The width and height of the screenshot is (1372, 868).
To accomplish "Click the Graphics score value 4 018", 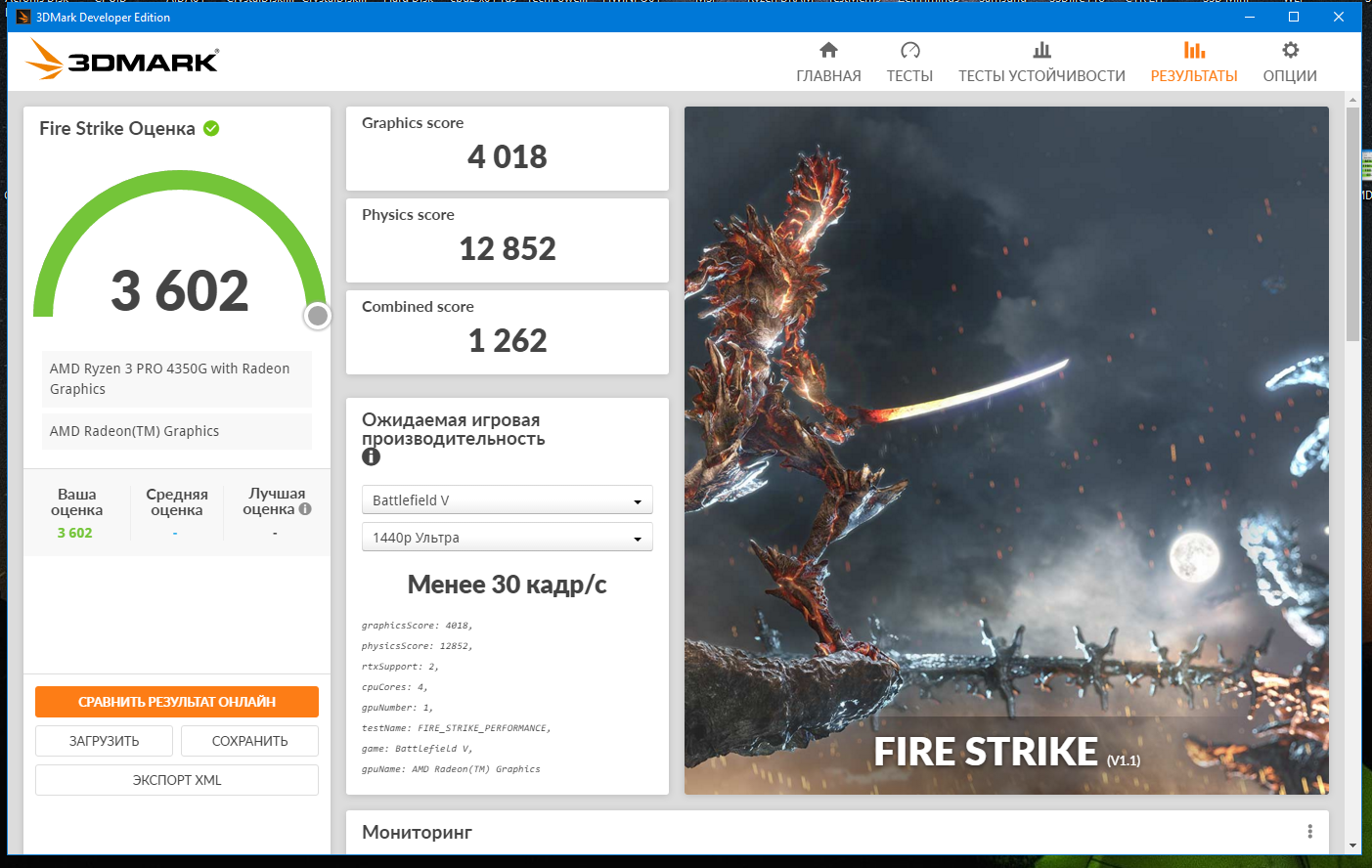I will click(x=508, y=156).
